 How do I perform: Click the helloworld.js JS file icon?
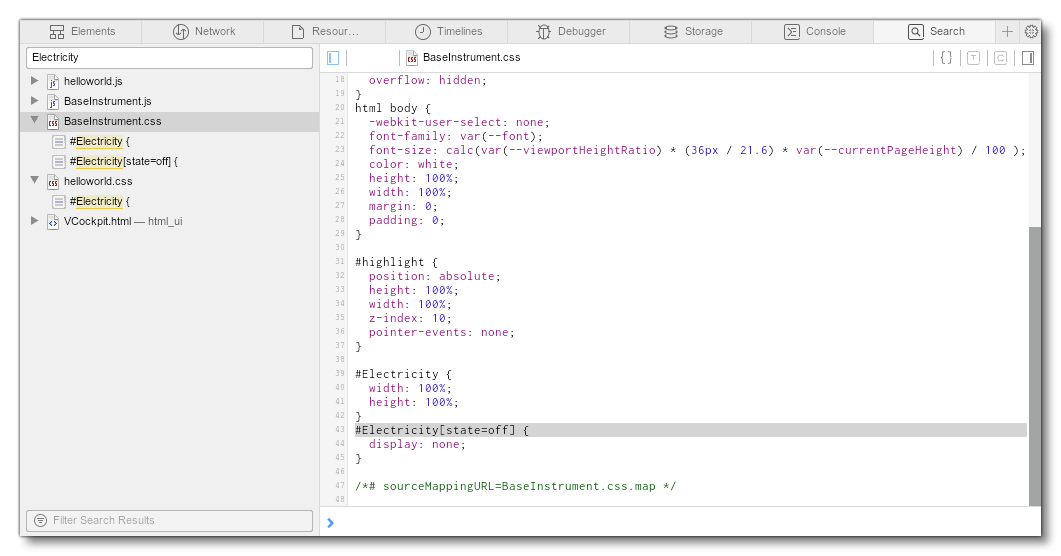pyautogui.click(x=53, y=82)
